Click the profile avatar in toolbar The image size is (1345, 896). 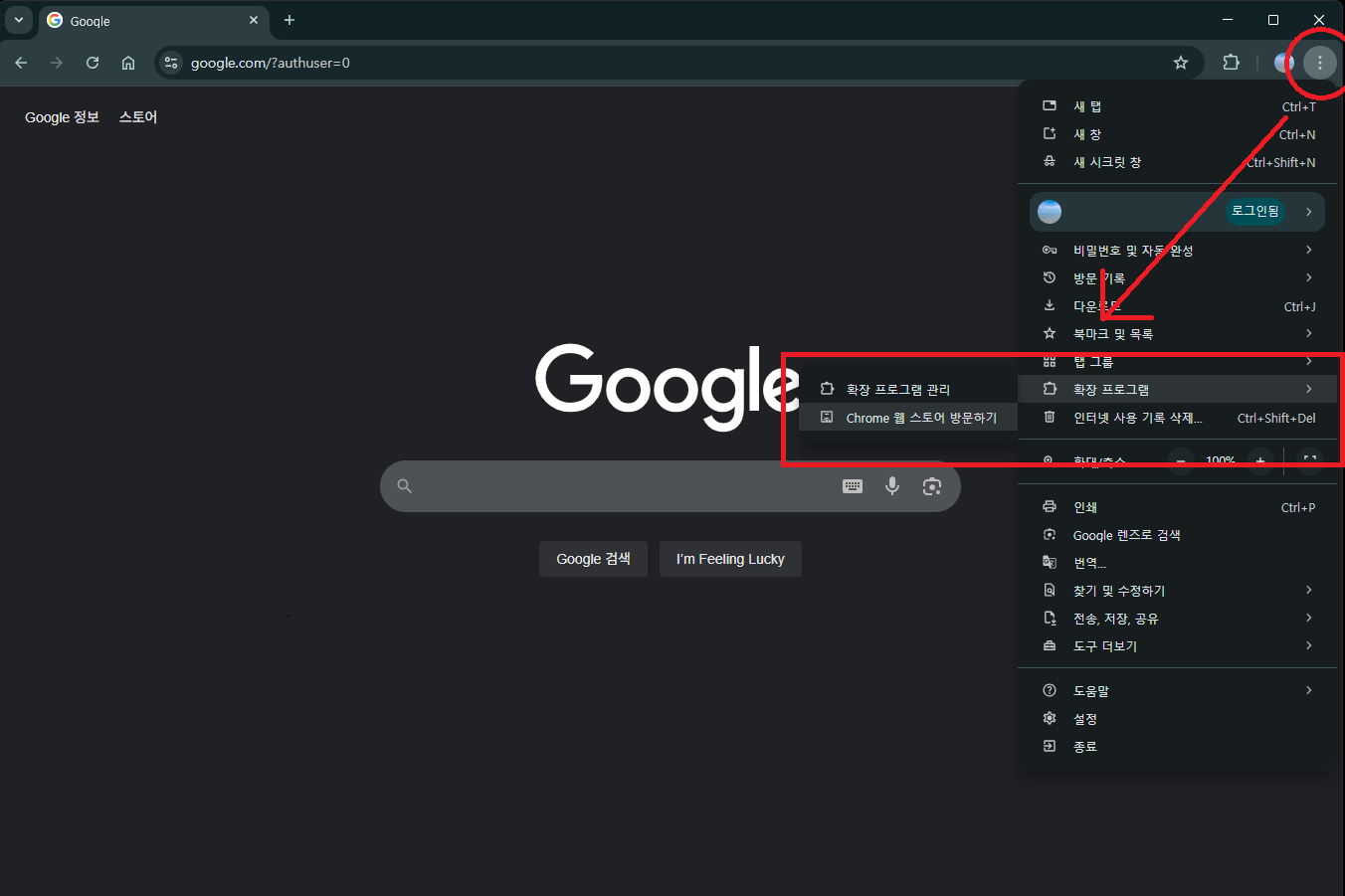[1284, 63]
